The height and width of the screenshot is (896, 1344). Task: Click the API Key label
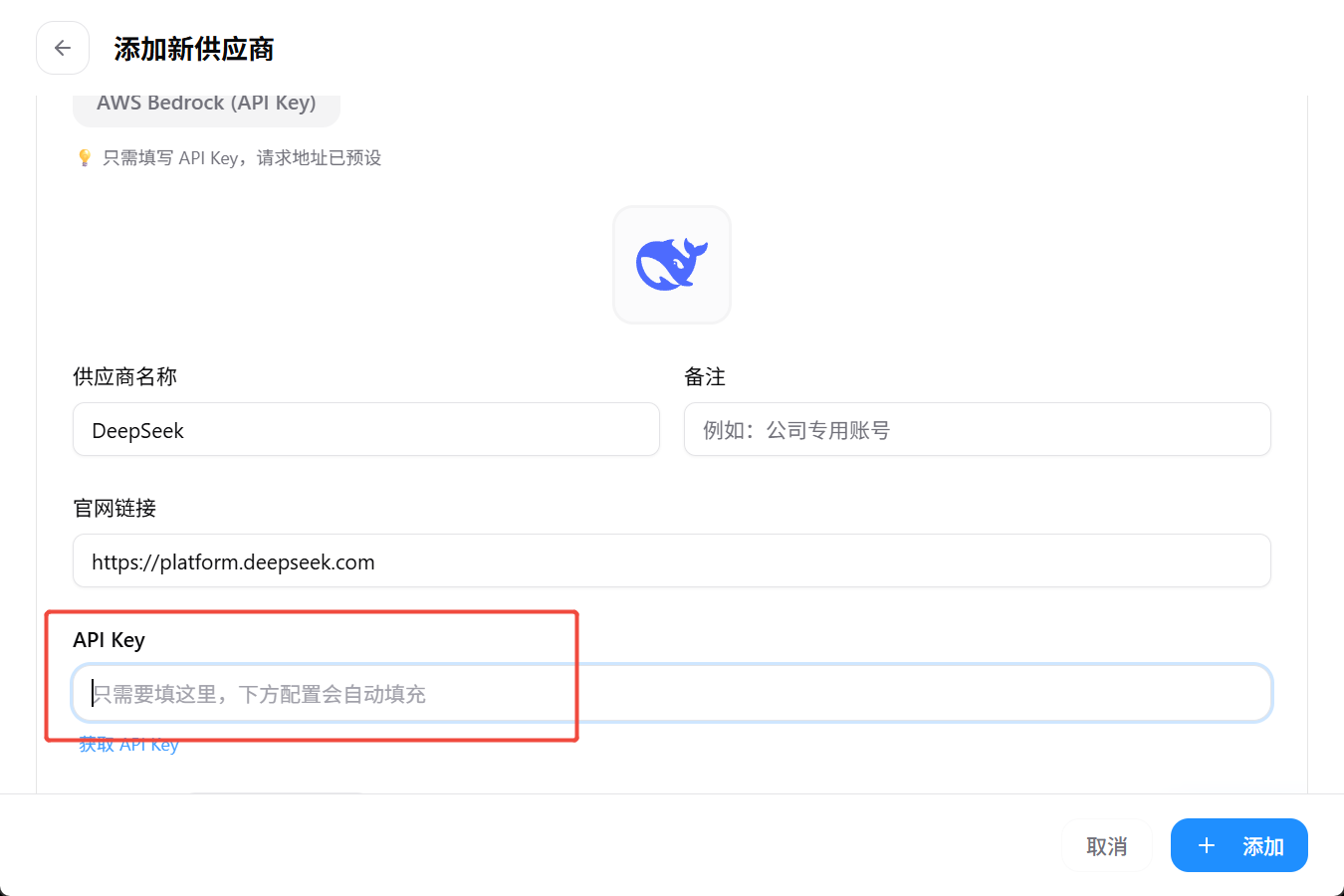110,640
